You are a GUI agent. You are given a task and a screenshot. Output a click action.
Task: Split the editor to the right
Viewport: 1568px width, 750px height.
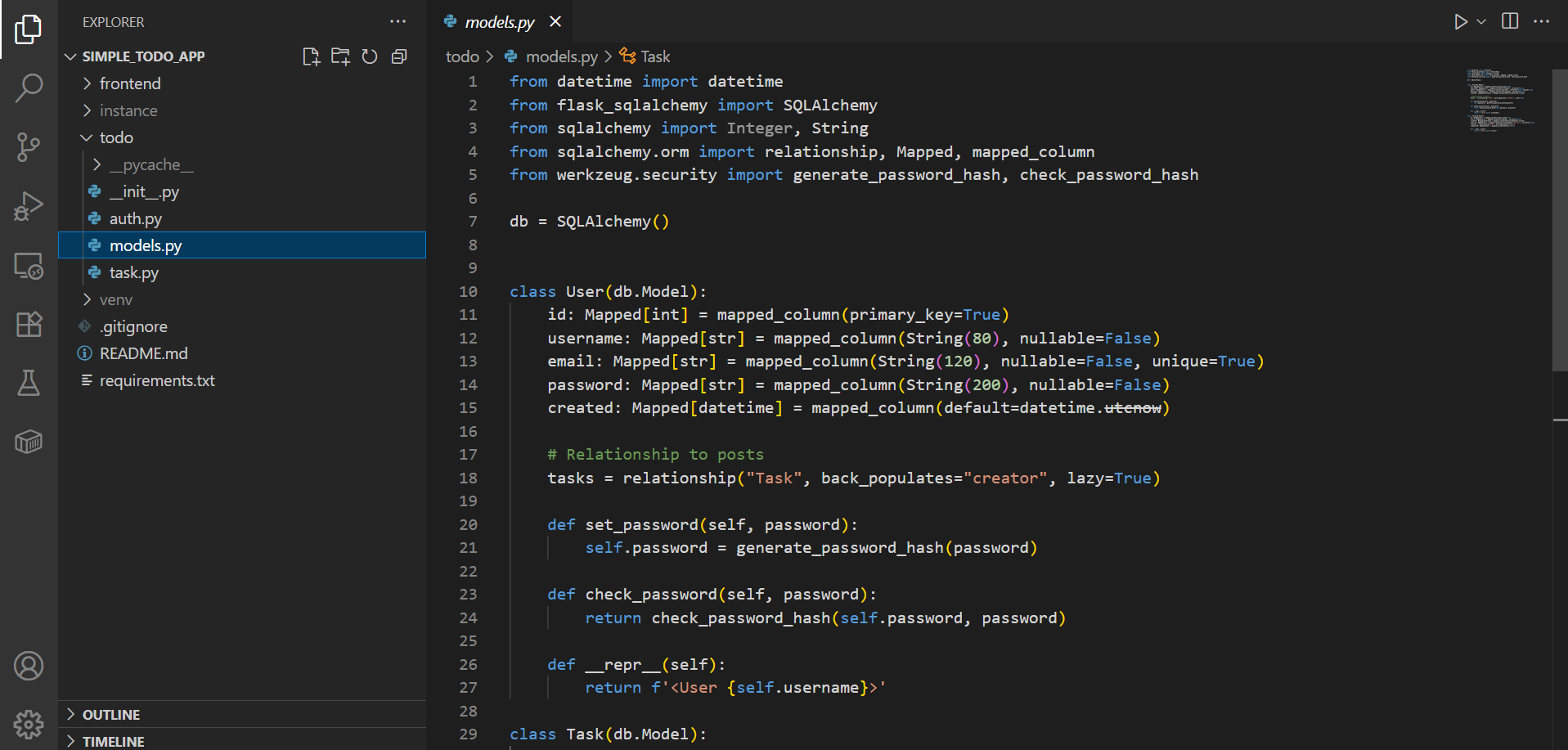1510,22
